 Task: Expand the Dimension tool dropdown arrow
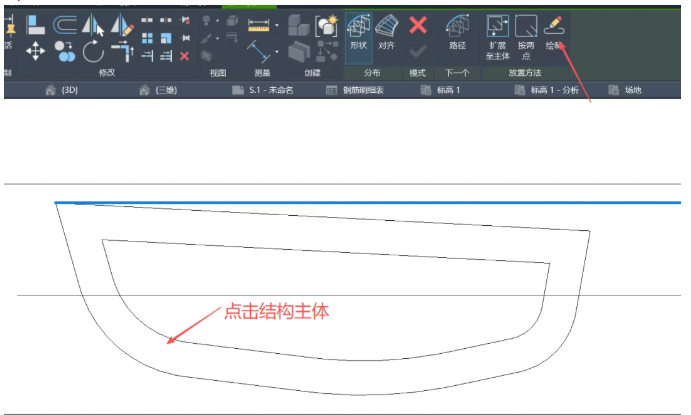277,52
